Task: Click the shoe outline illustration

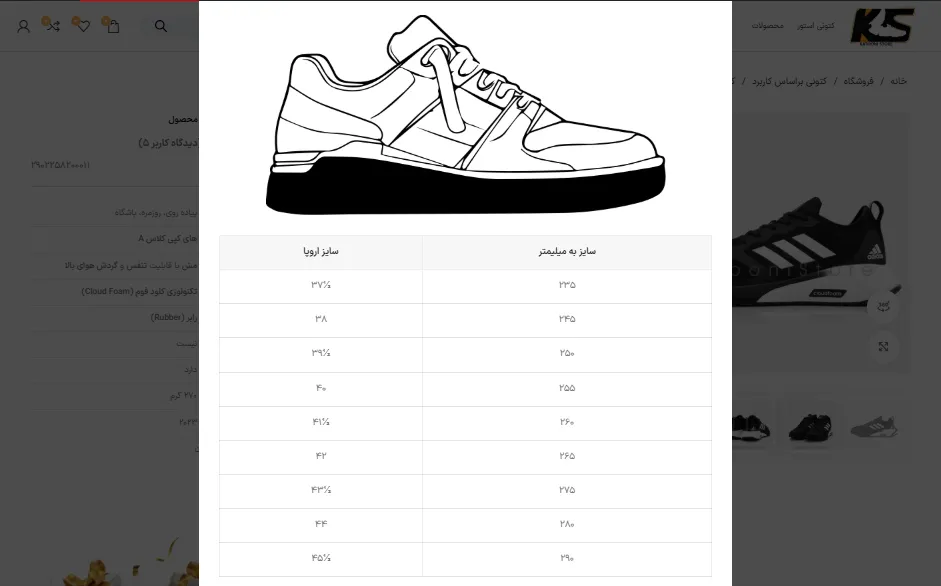Action: pos(465,115)
